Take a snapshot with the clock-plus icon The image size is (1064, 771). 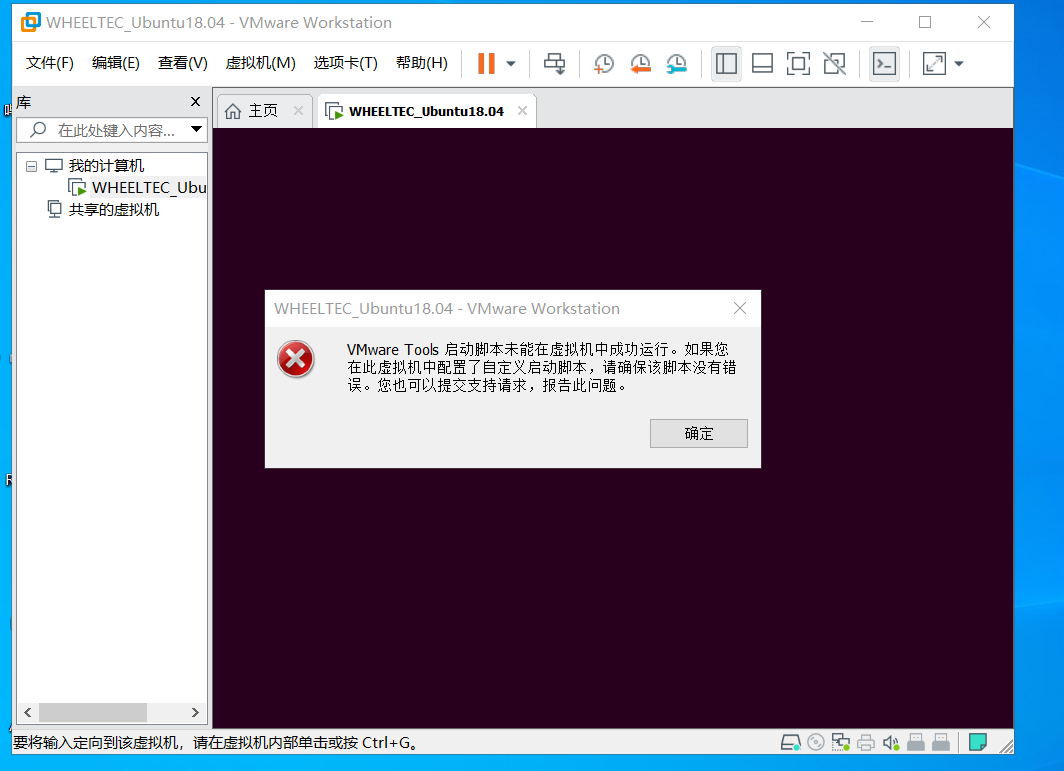click(x=603, y=64)
